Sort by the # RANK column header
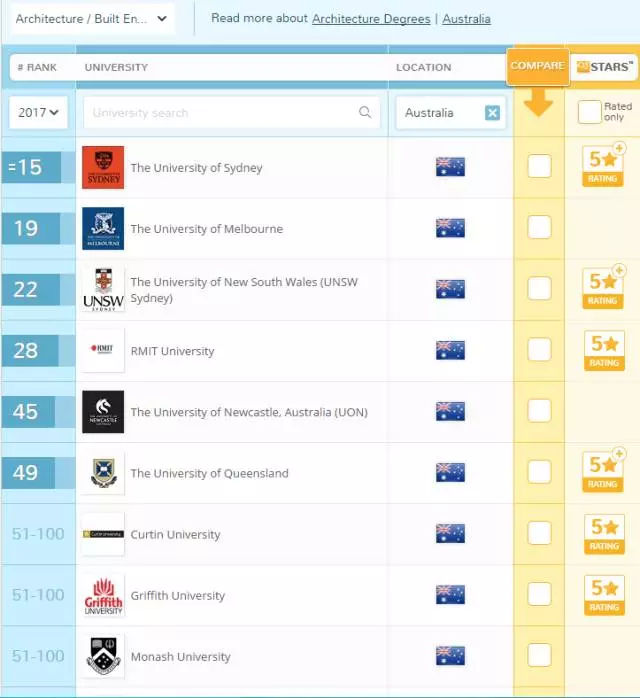This screenshot has height=698, width=640. [x=37, y=67]
